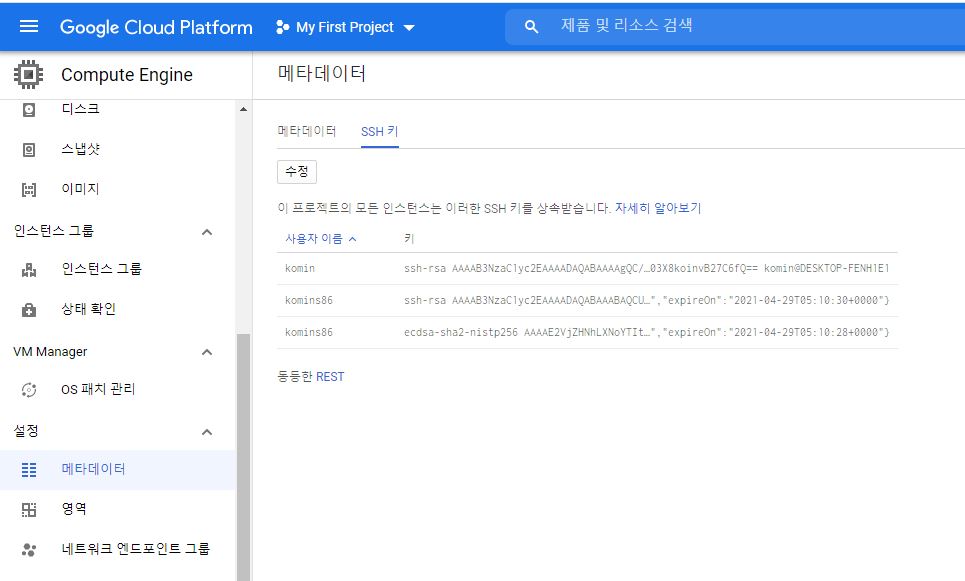This screenshot has height=581, width=965.
Task: Select the komin ssh-rsa key text
Action: (x=646, y=268)
